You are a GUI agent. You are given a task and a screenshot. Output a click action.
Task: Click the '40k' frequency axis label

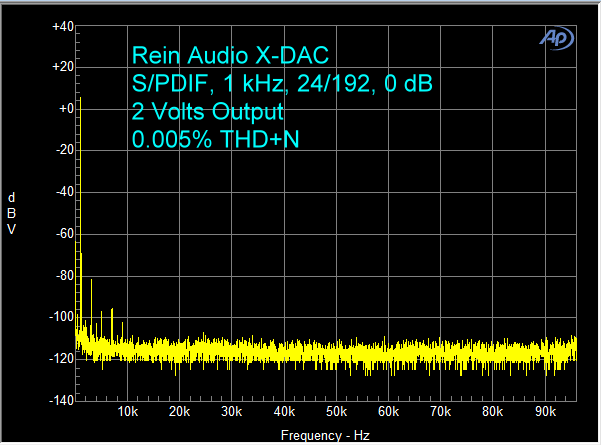click(284, 412)
